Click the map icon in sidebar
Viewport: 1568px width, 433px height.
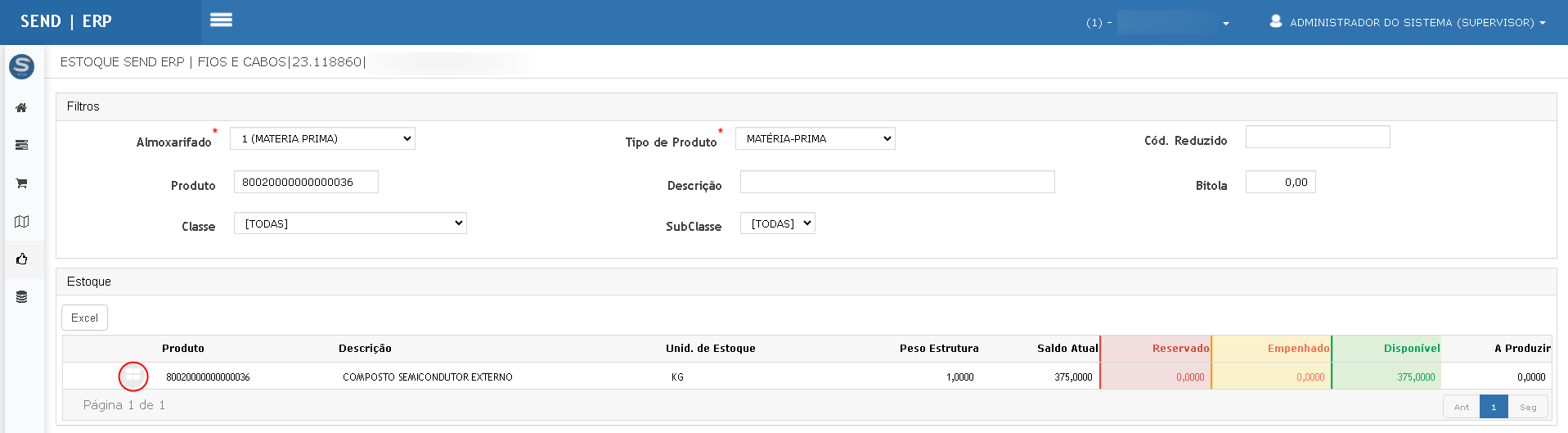tap(22, 222)
